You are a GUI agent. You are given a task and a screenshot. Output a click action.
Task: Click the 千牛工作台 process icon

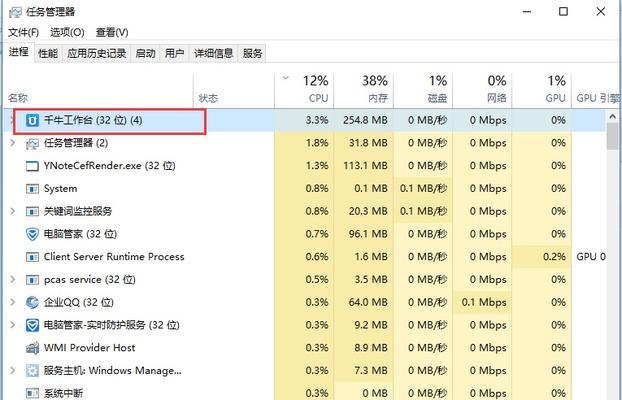point(32,120)
